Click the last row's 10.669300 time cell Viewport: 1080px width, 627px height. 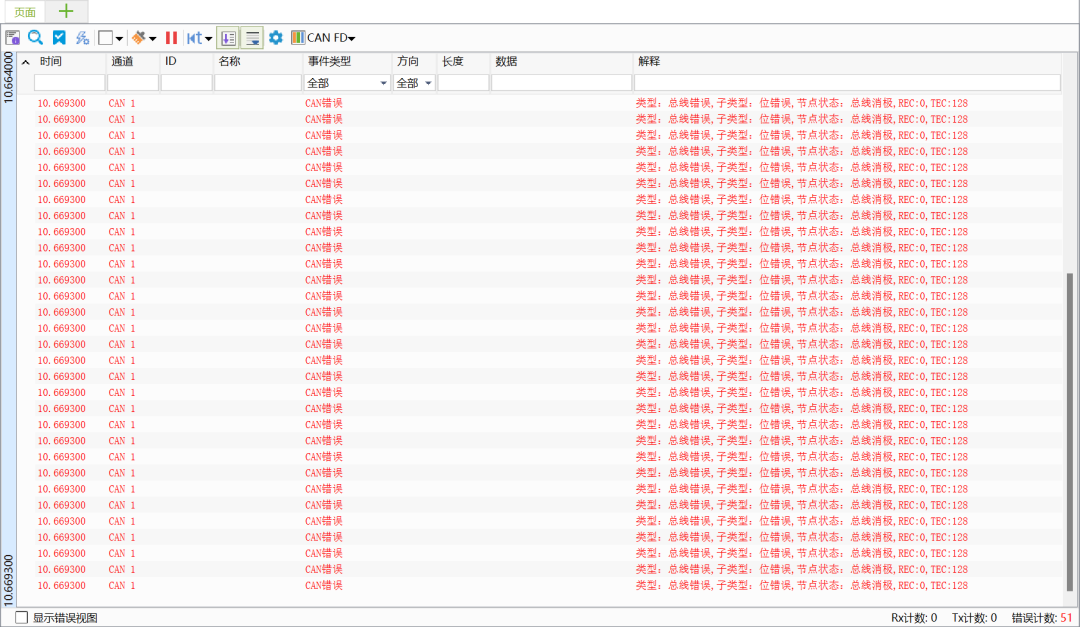point(61,586)
